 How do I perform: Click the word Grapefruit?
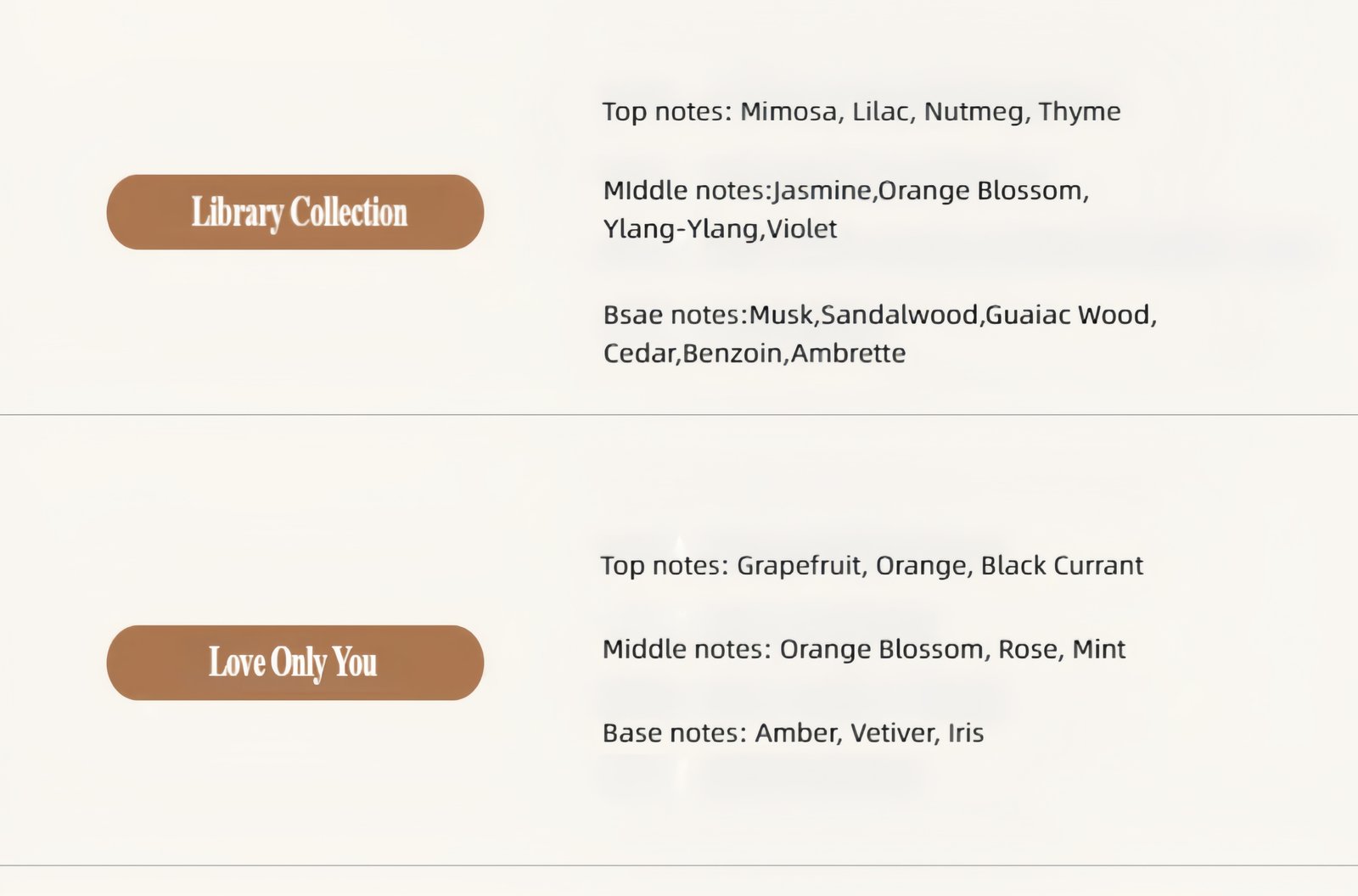pyautogui.click(x=798, y=566)
